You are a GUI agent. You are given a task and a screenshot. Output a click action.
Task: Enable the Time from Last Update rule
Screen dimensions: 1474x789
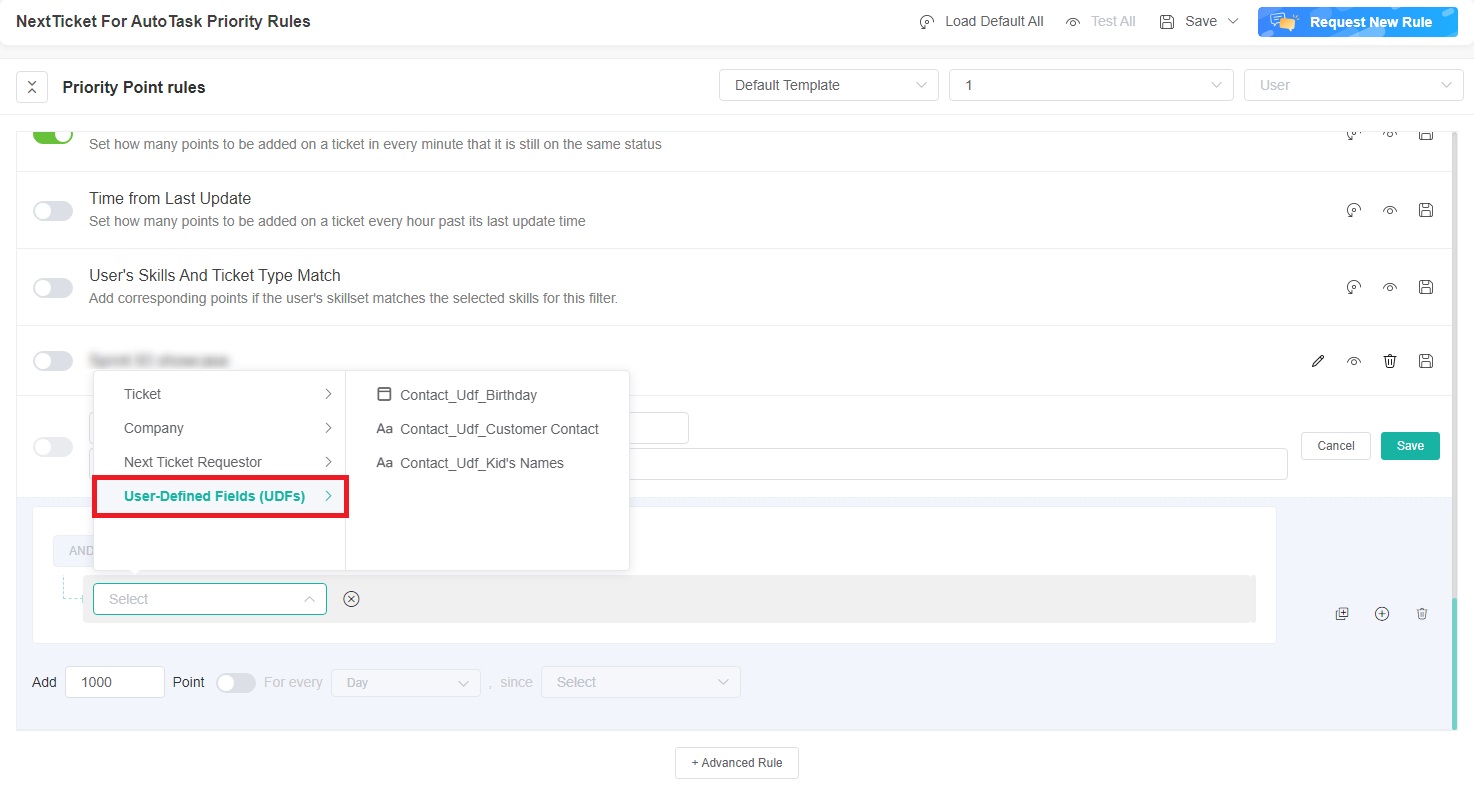(52, 210)
